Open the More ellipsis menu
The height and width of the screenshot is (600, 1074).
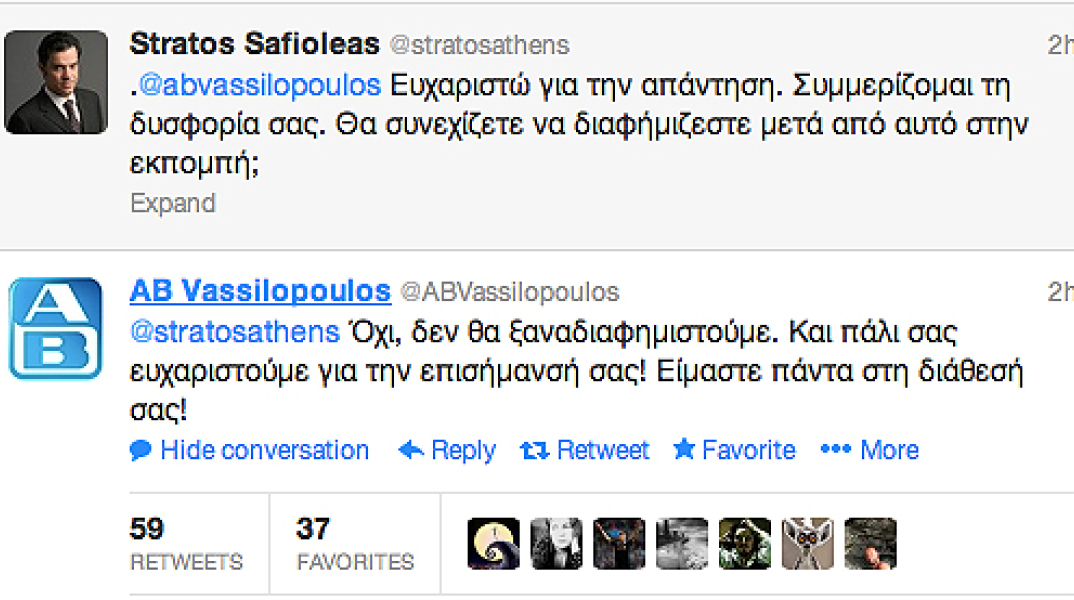[836, 450]
